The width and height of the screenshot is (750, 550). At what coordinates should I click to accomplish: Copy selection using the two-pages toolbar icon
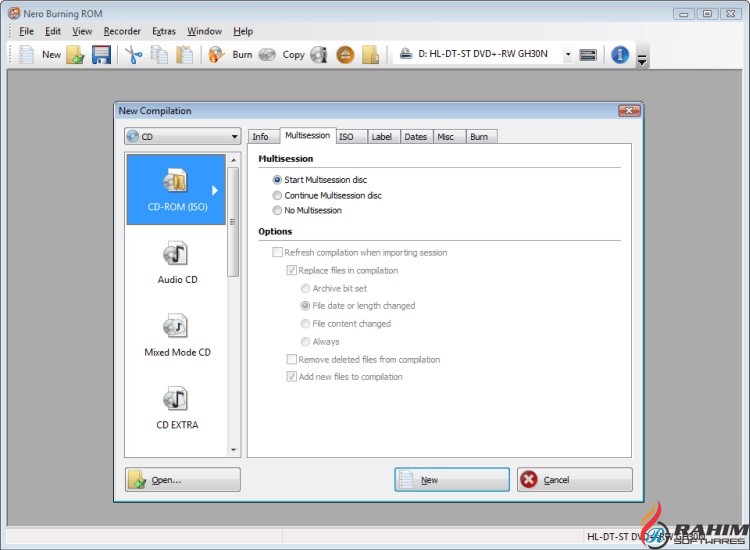point(159,55)
